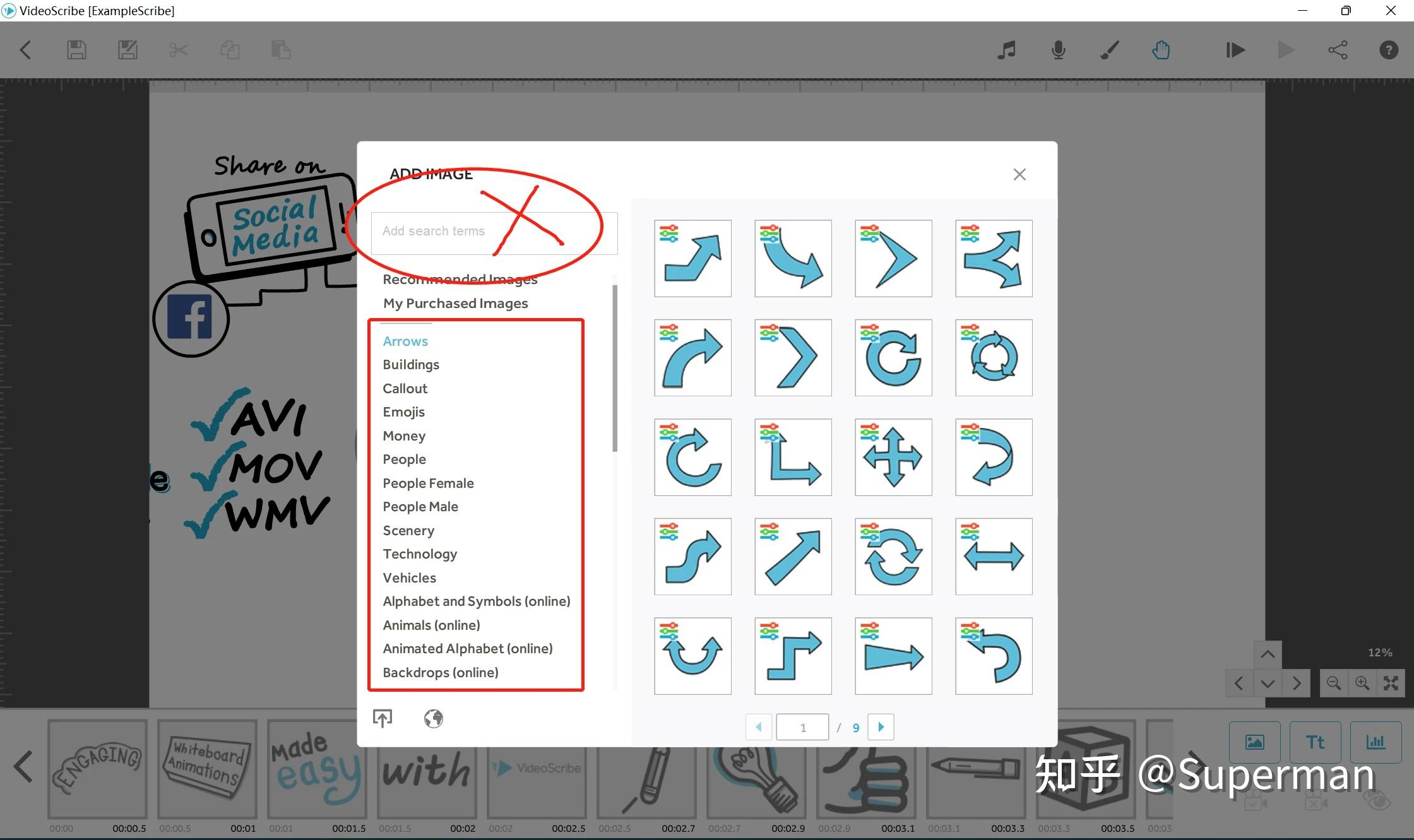
Task: Choose the hand selection icon
Action: click(x=1161, y=50)
